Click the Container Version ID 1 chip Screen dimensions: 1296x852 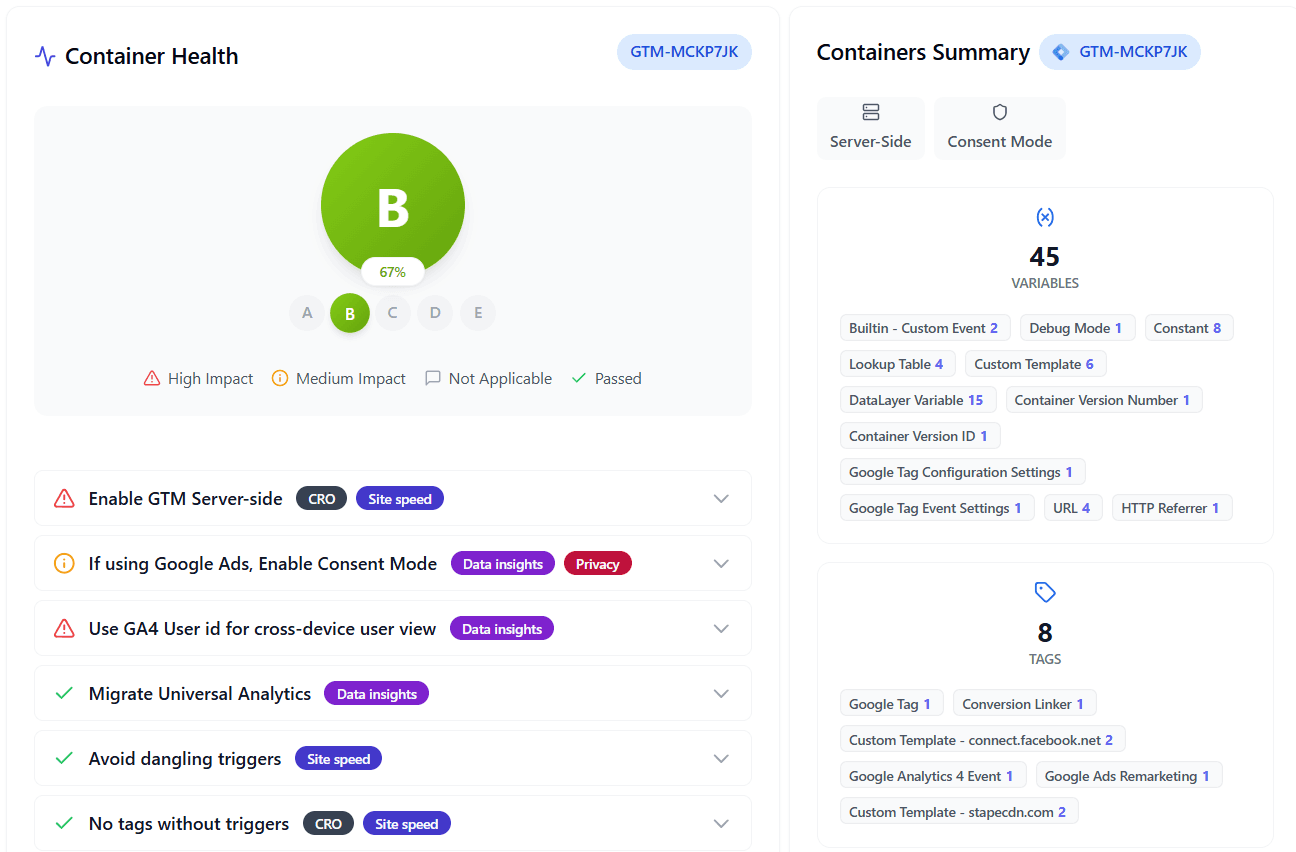click(x=919, y=436)
